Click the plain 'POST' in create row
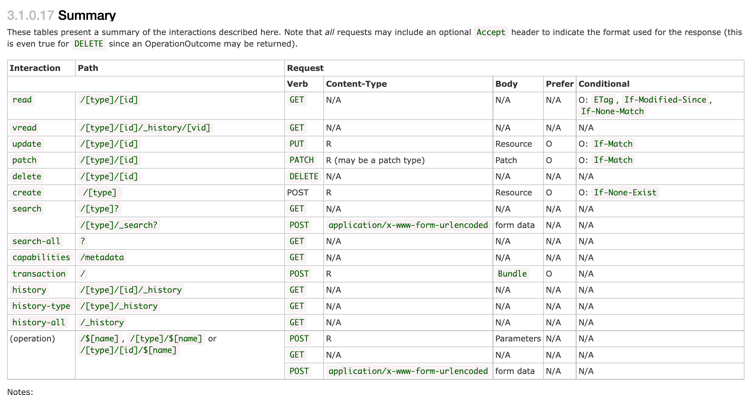Image resolution: width=754 pixels, height=395 pixels. [x=298, y=193]
